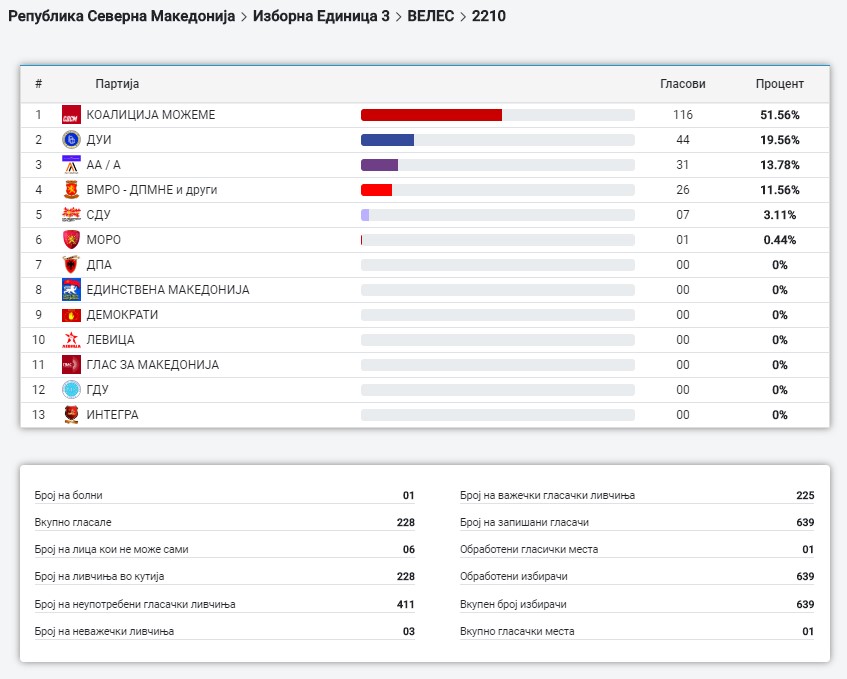The height and width of the screenshot is (679, 847).
Task: Click the ЛЕВИЦА star logo icon
Action: (71, 340)
